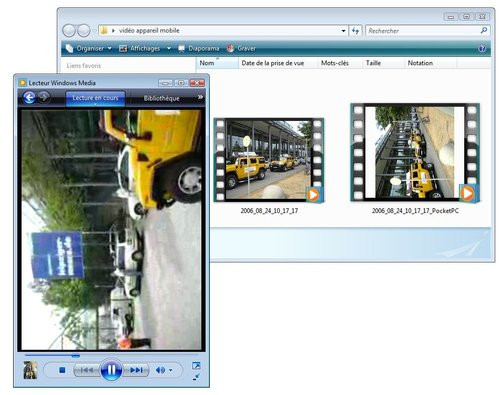Image resolution: width=500 pixels, height=395 pixels.
Task: Minimize the Windows Media Player window
Action: click(165, 83)
